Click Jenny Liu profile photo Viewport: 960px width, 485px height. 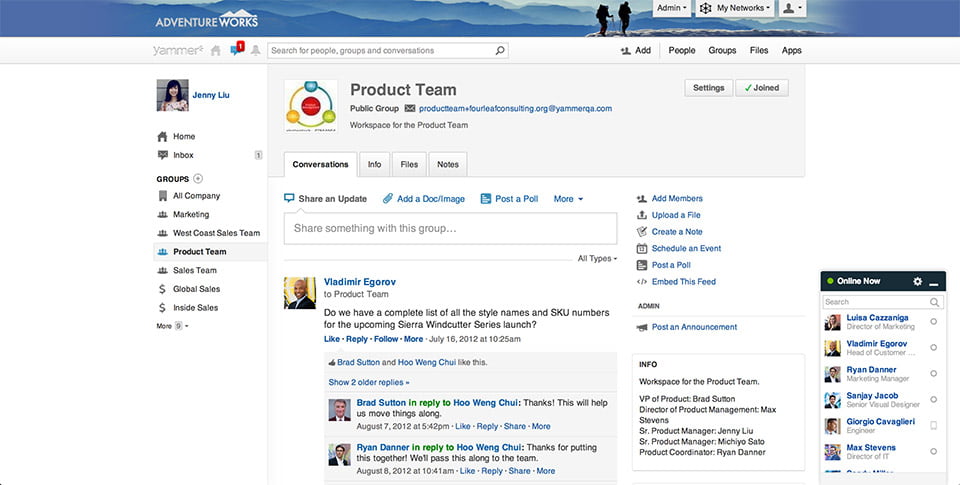point(172,96)
